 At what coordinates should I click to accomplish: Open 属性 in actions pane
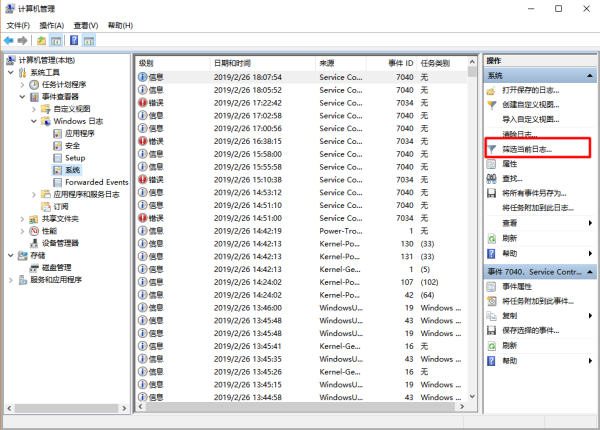(x=509, y=164)
